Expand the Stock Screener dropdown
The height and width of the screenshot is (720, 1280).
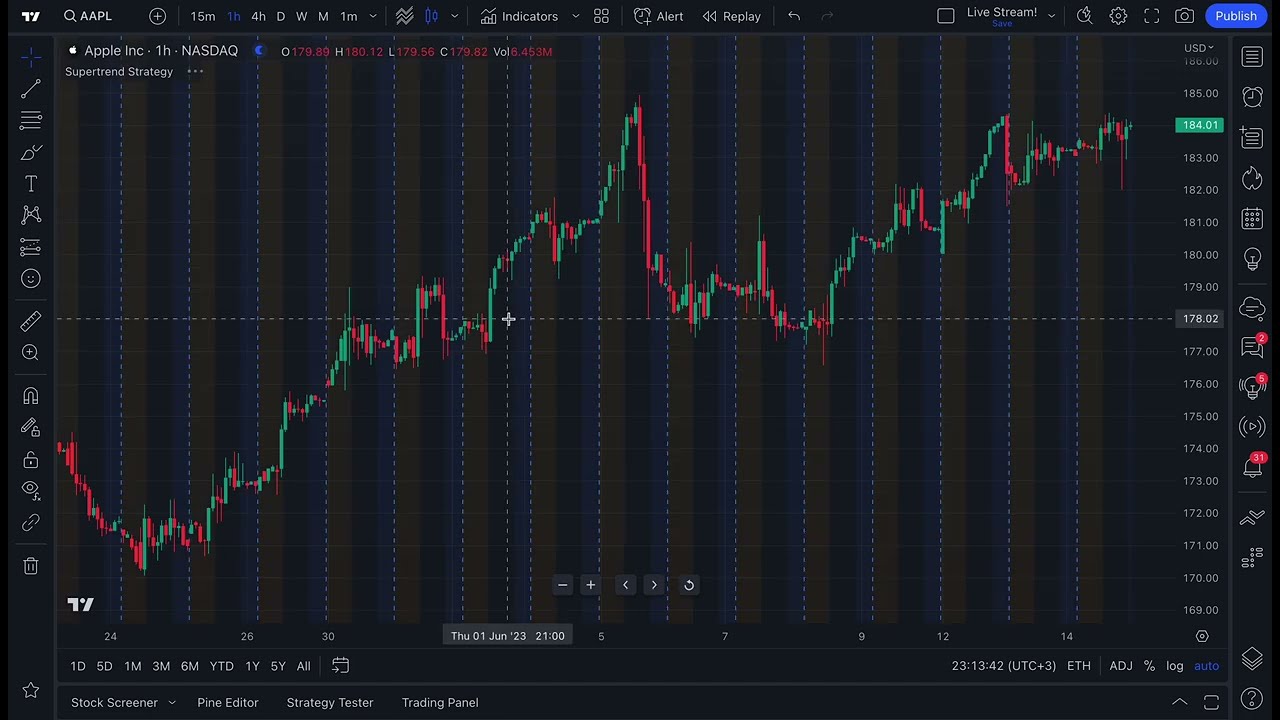click(x=172, y=703)
